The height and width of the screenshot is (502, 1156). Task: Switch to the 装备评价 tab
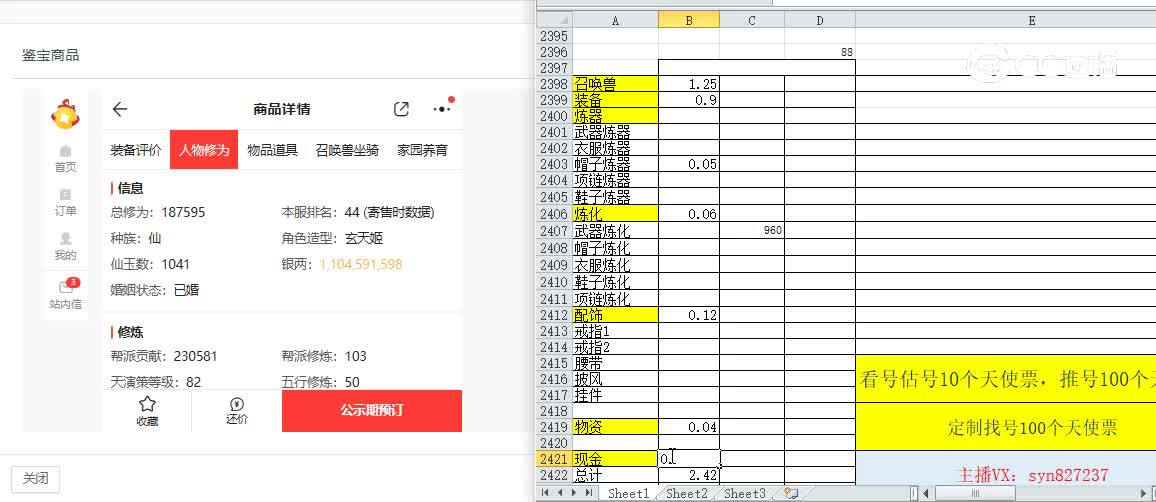136,150
